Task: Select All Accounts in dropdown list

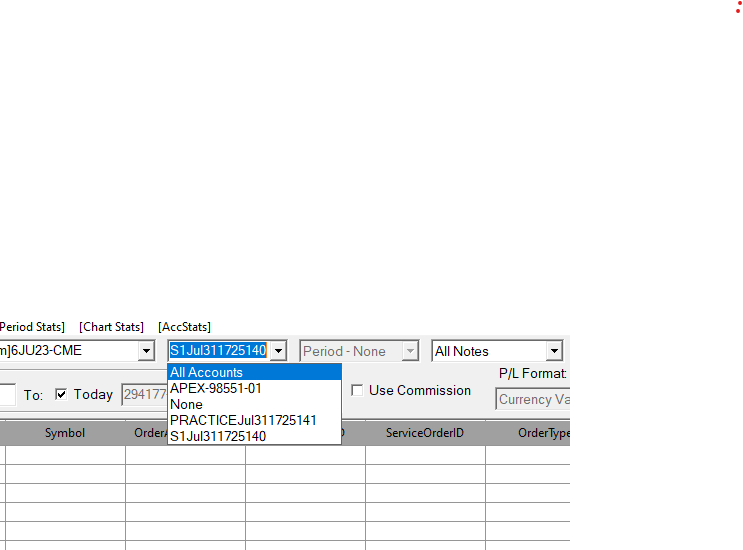Action: (254, 372)
